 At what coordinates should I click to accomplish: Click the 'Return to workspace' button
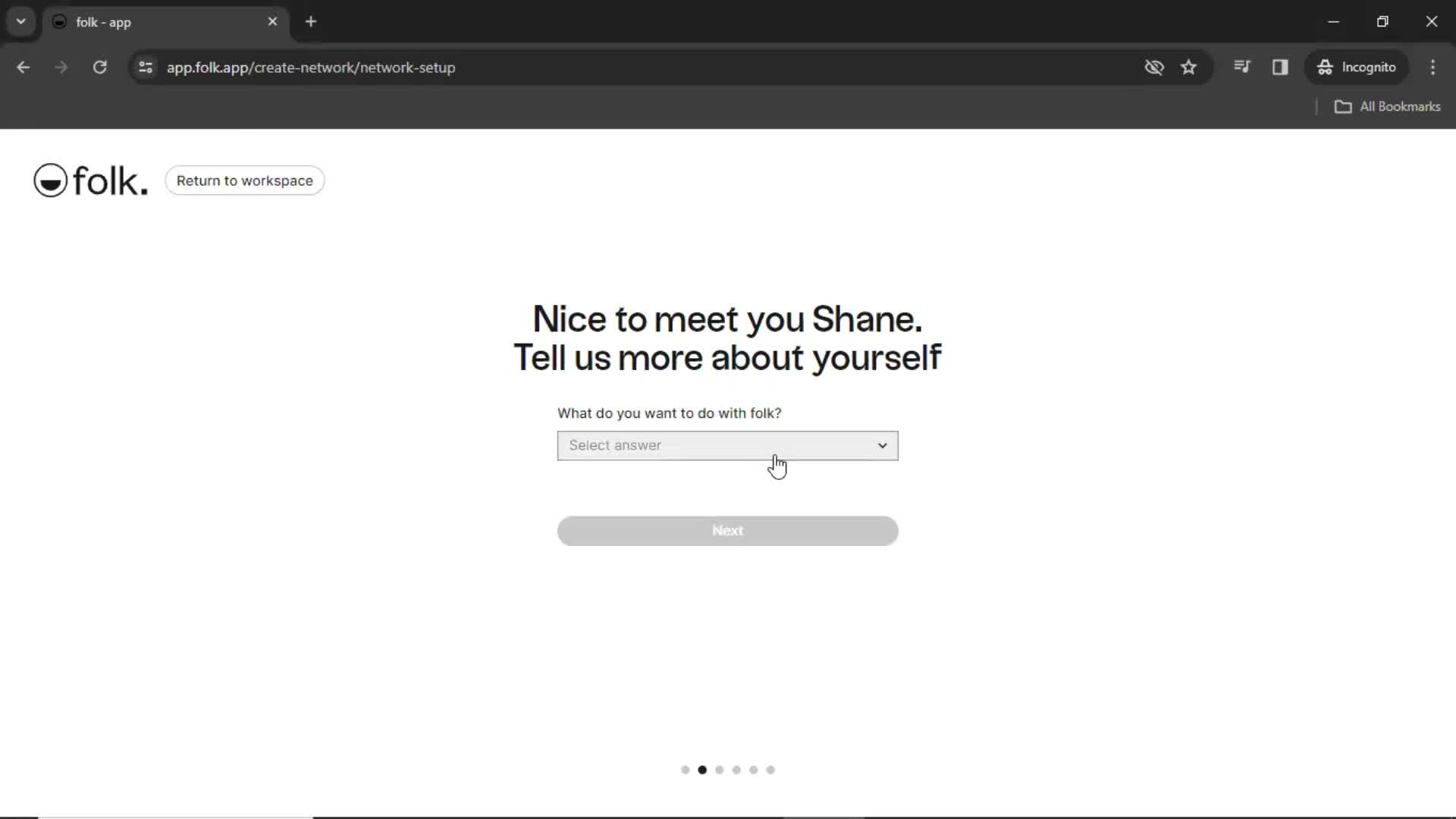point(245,181)
